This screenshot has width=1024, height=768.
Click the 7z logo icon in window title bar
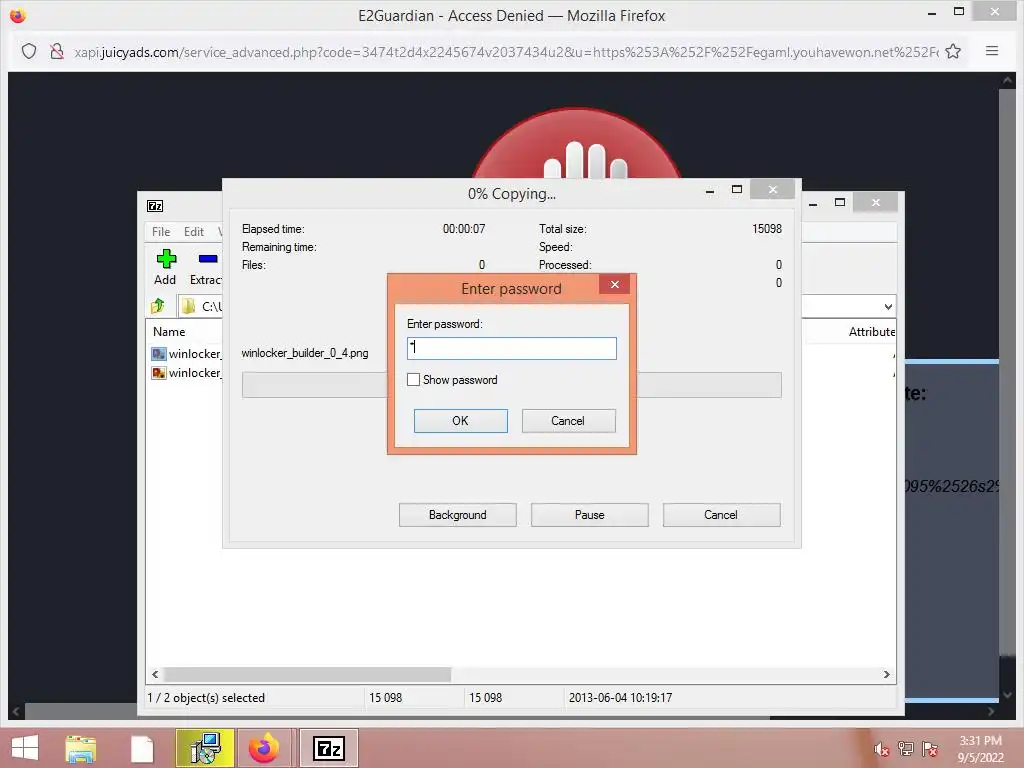point(155,206)
